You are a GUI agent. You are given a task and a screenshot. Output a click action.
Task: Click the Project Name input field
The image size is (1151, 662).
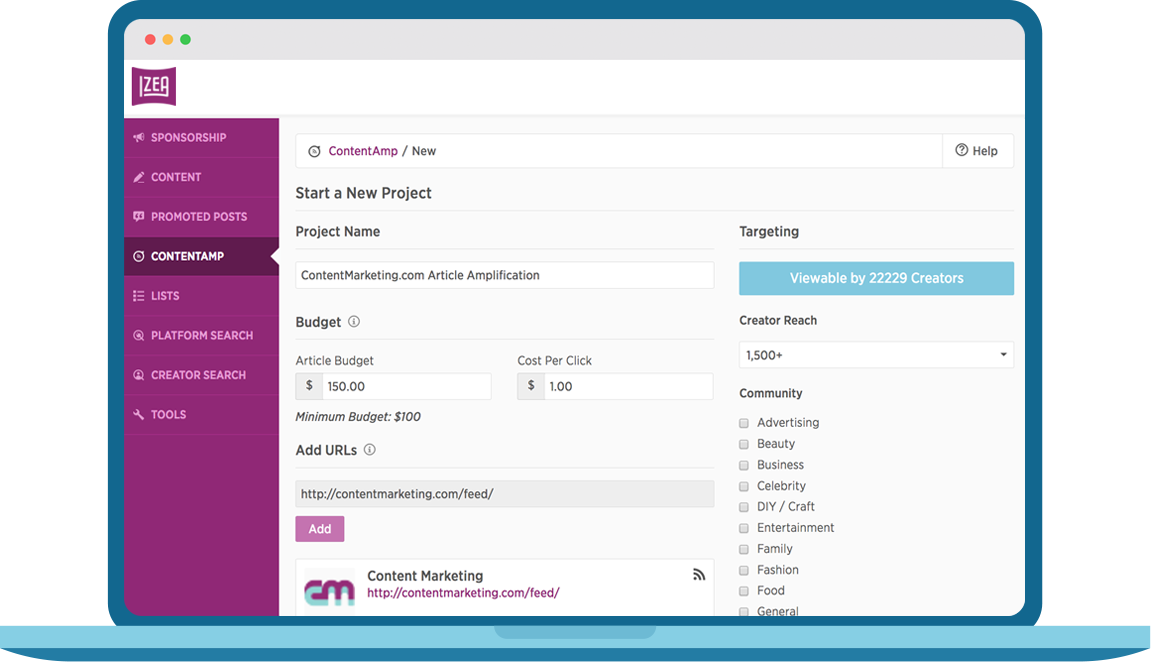504,275
